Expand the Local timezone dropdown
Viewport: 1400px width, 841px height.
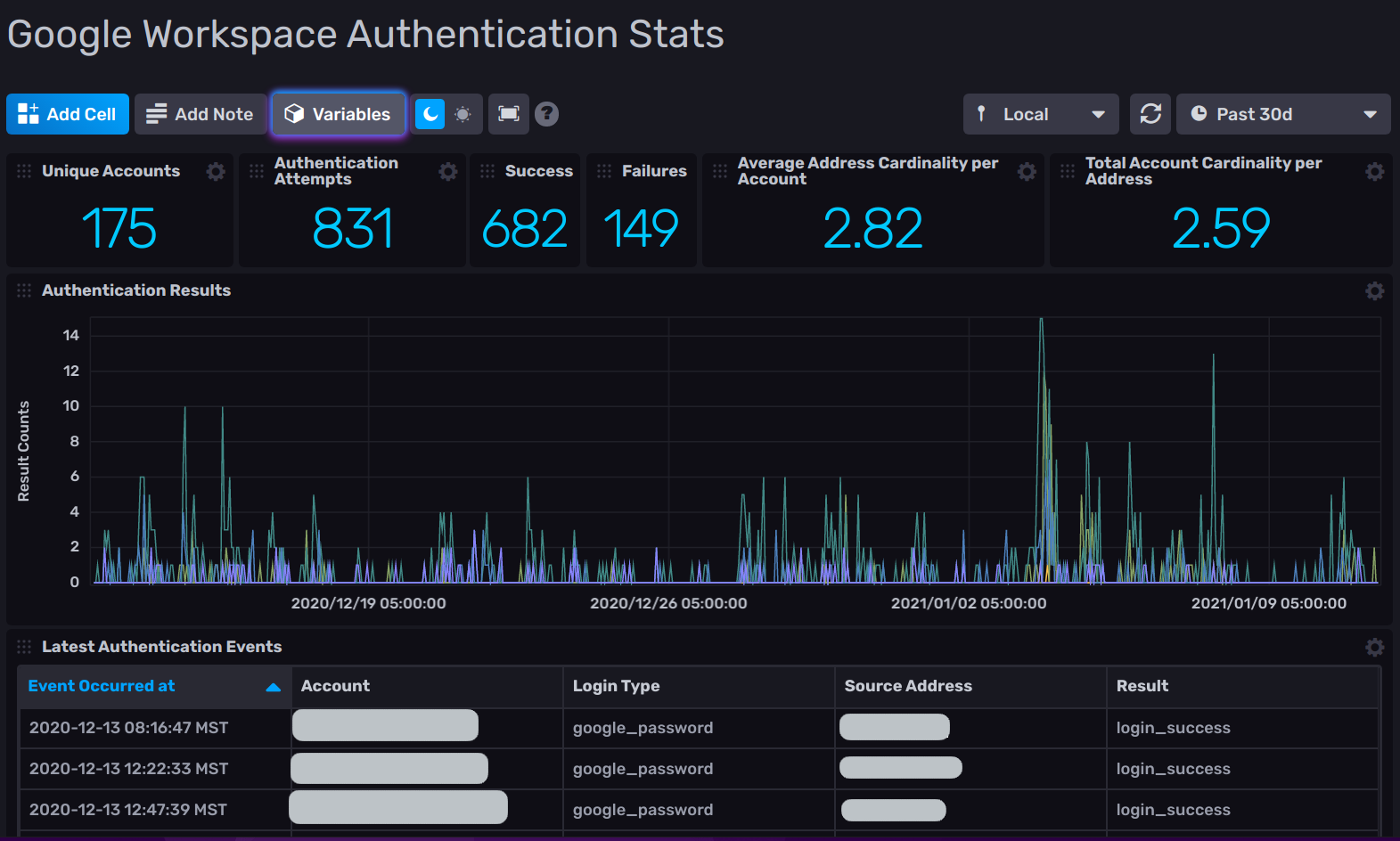(x=1041, y=114)
